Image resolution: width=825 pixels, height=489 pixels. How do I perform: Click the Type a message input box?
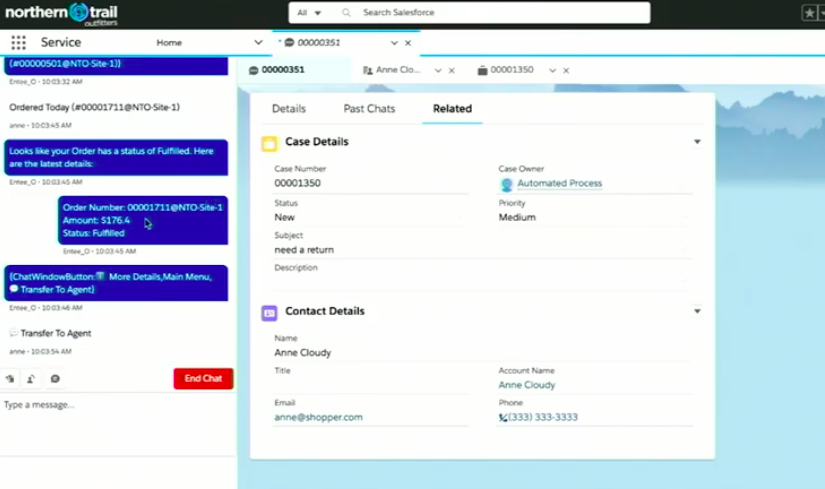coord(118,424)
